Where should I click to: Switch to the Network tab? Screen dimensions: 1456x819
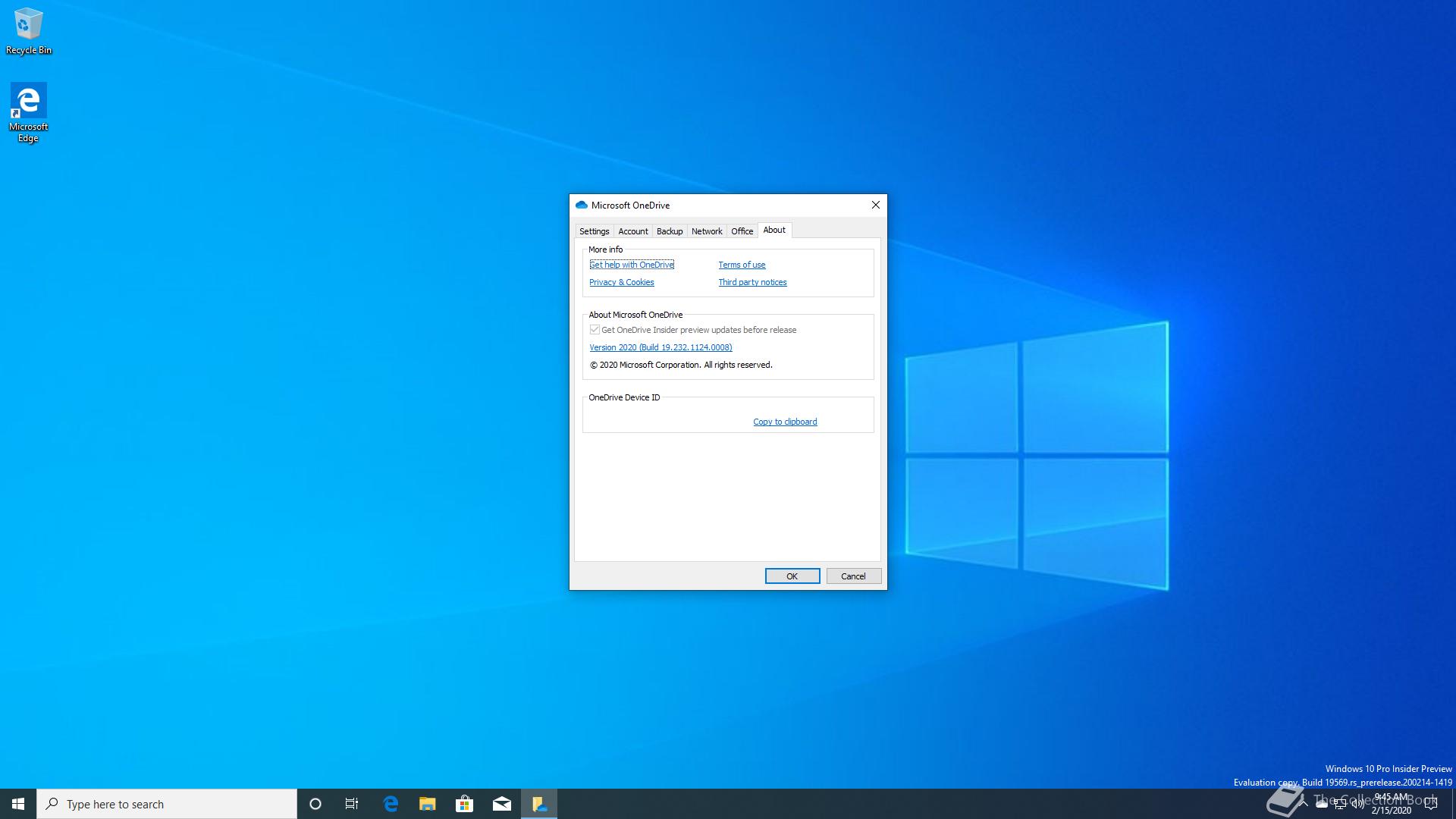point(707,231)
